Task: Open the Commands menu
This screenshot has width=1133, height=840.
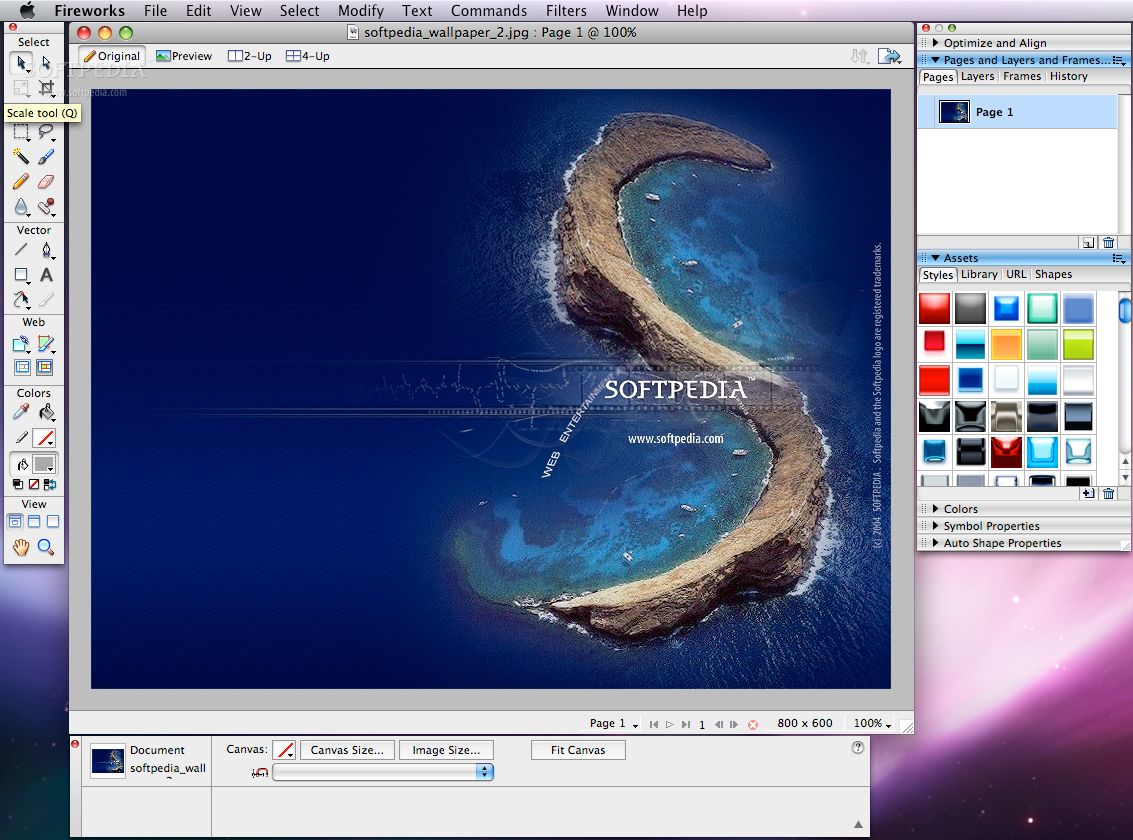Action: tap(489, 11)
